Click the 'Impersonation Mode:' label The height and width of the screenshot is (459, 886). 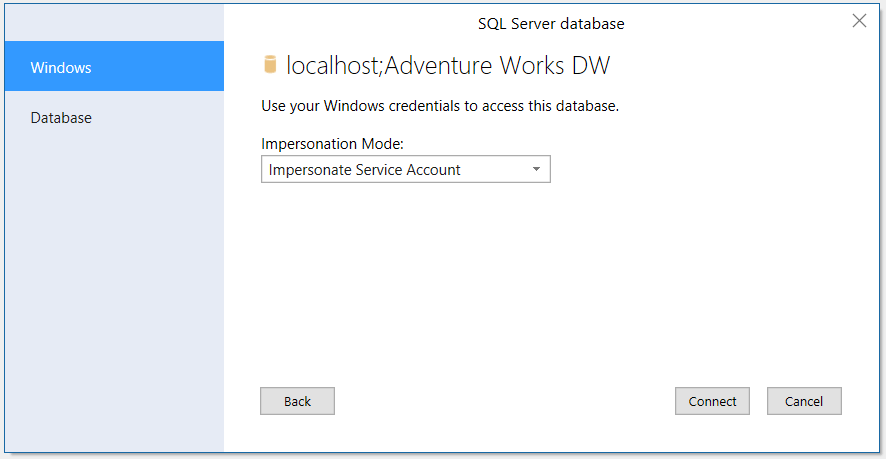pos(333,144)
